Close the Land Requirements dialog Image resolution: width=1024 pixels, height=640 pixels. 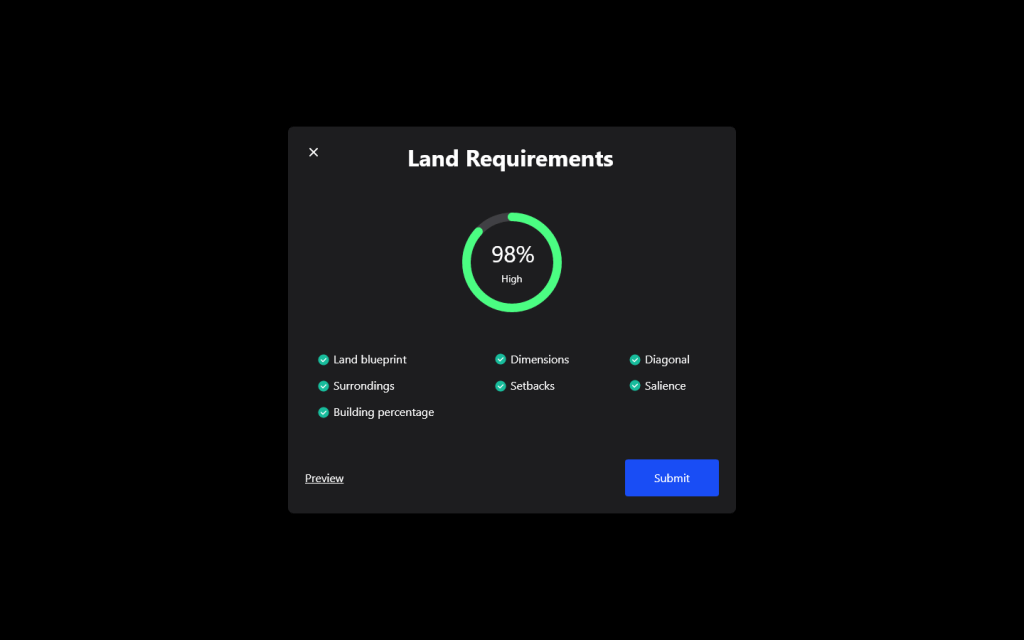313,152
